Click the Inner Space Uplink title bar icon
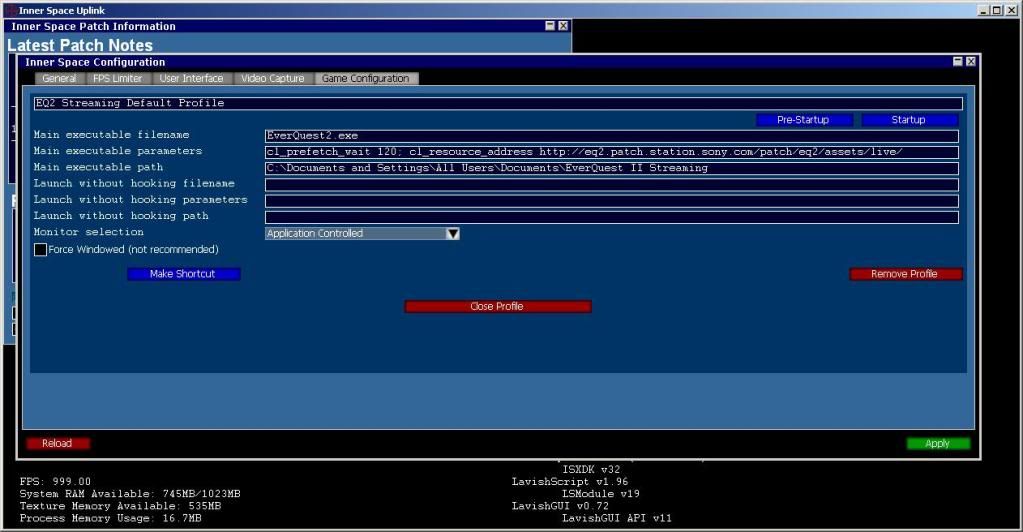The image size is (1023, 532). pyautogui.click(x=9, y=10)
